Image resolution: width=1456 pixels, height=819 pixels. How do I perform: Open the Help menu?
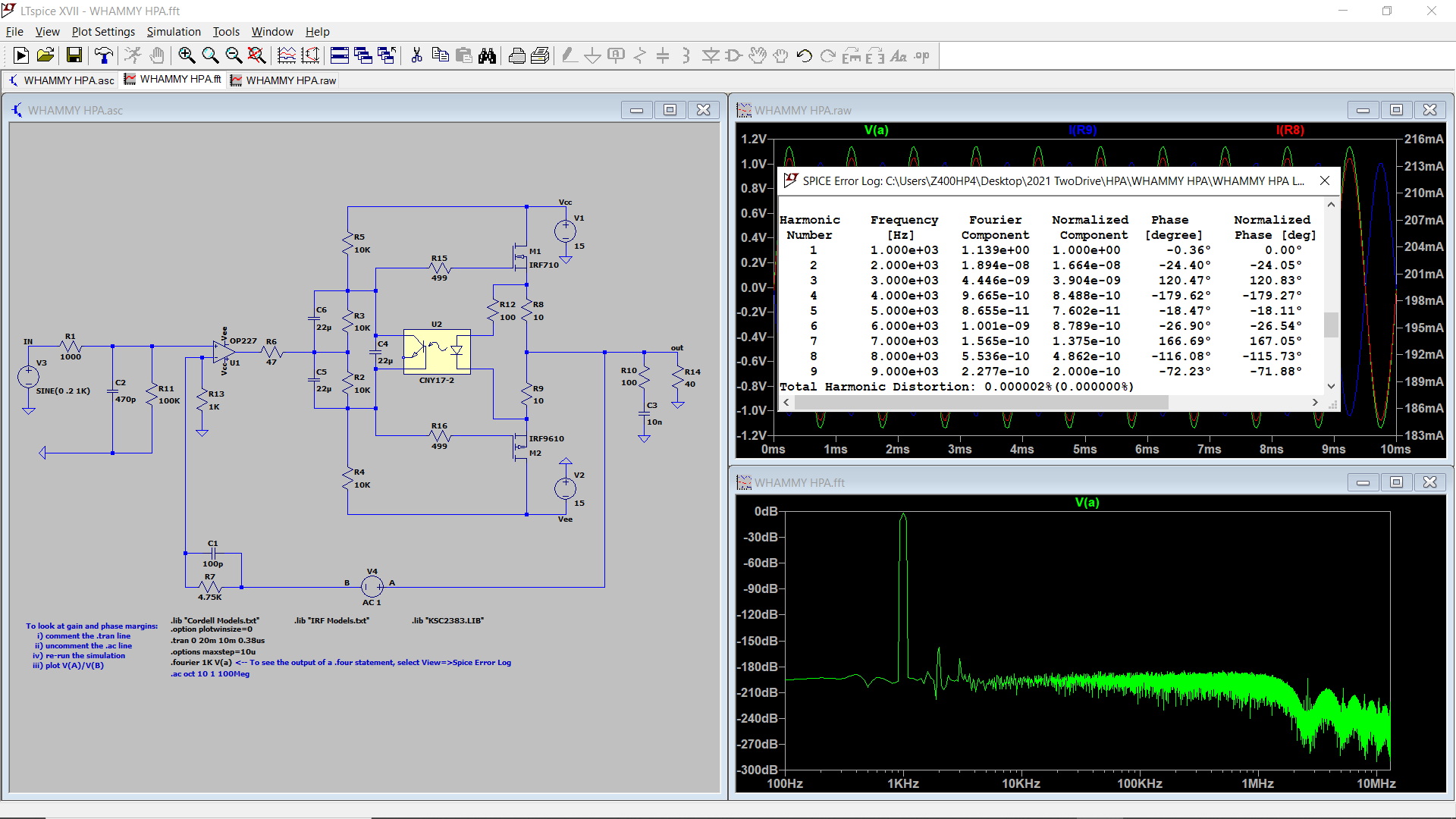point(317,32)
